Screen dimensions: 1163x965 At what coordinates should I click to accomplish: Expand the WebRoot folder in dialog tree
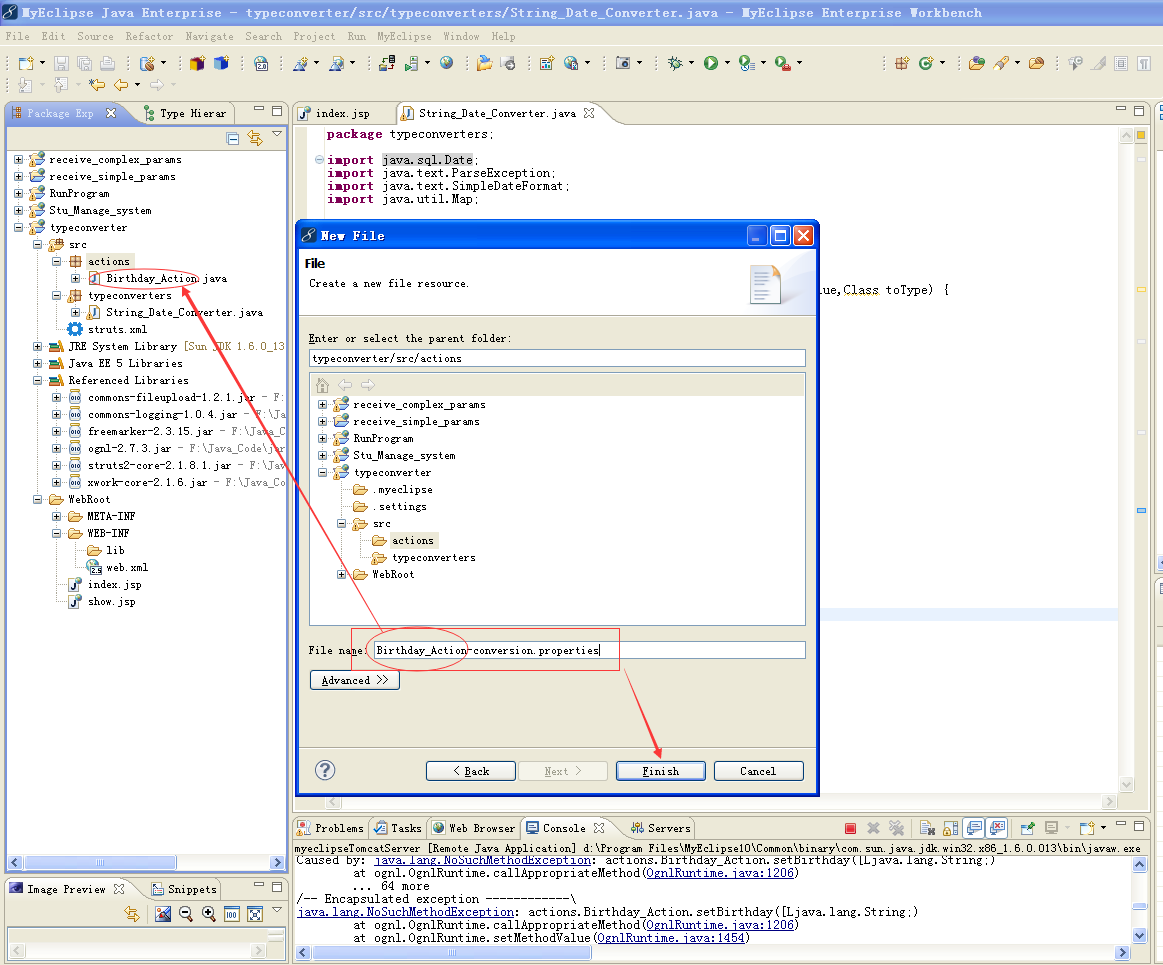pos(341,575)
